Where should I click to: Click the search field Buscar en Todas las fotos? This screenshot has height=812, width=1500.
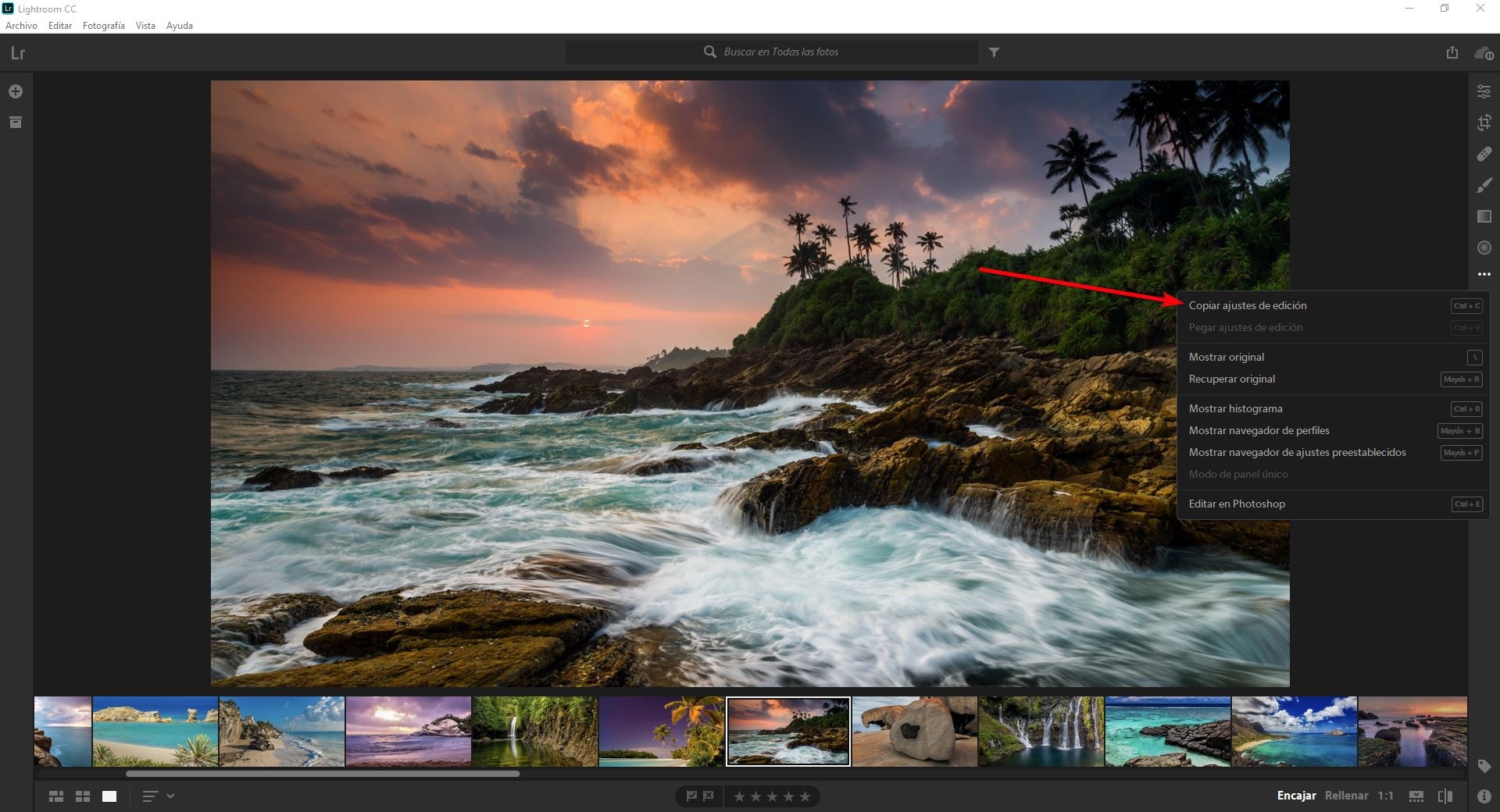(772, 52)
